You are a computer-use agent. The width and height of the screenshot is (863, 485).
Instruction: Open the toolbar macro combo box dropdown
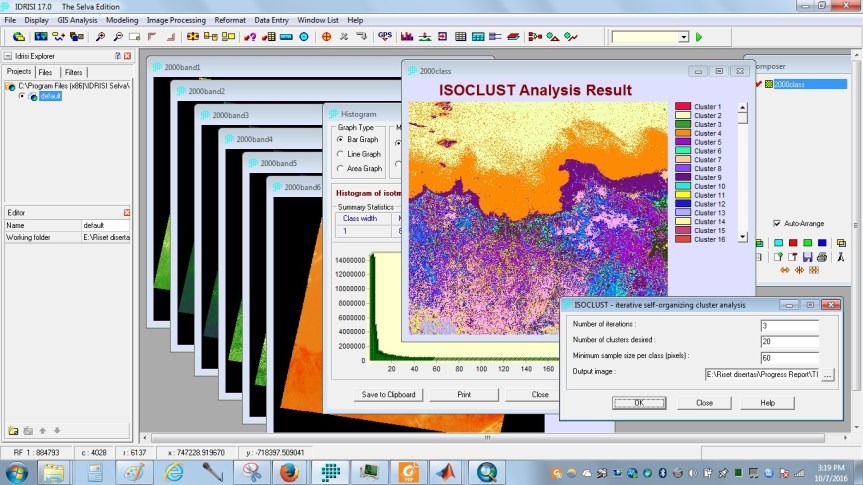(683, 37)
